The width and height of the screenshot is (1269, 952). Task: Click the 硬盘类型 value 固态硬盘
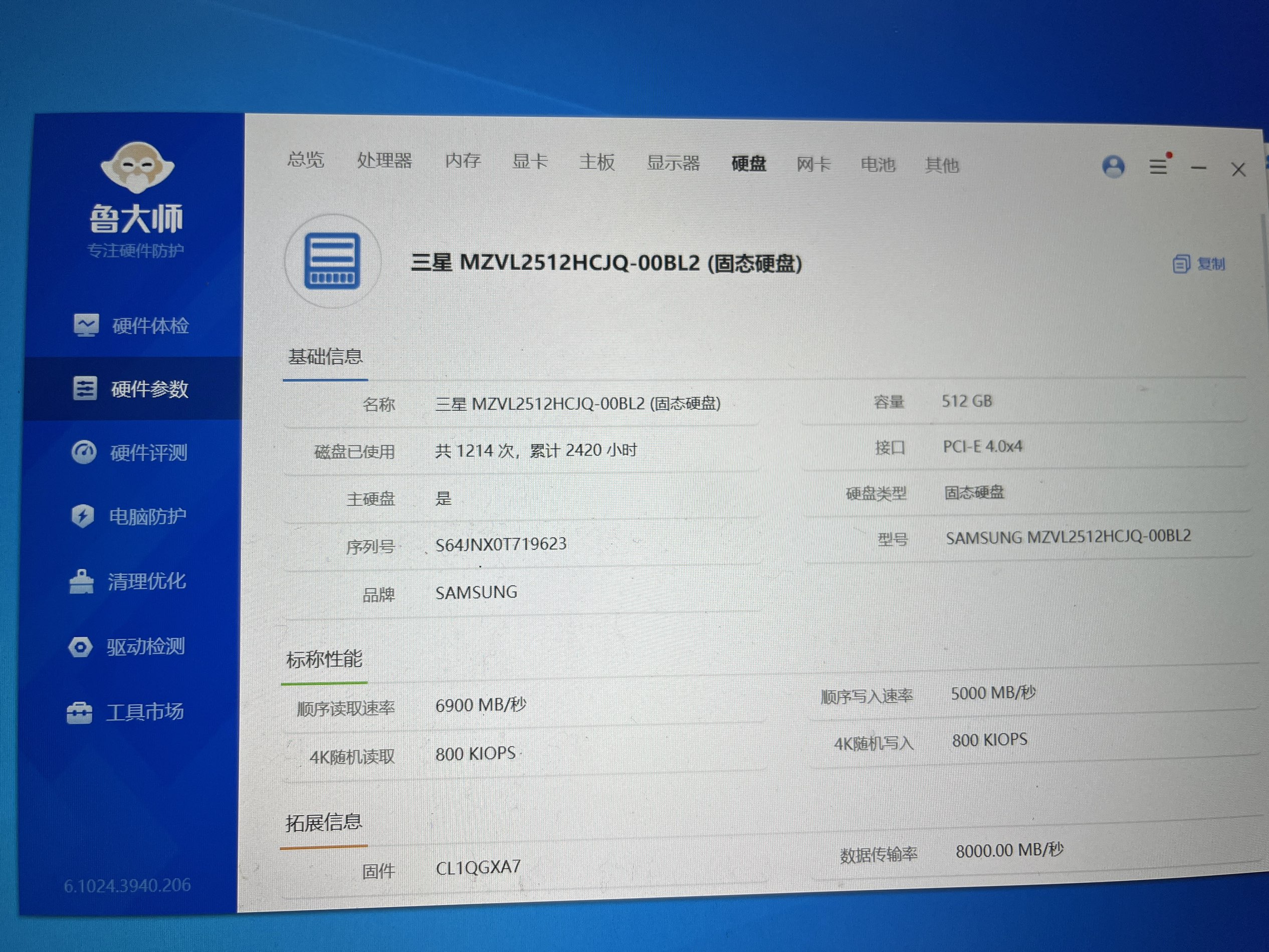974,493
